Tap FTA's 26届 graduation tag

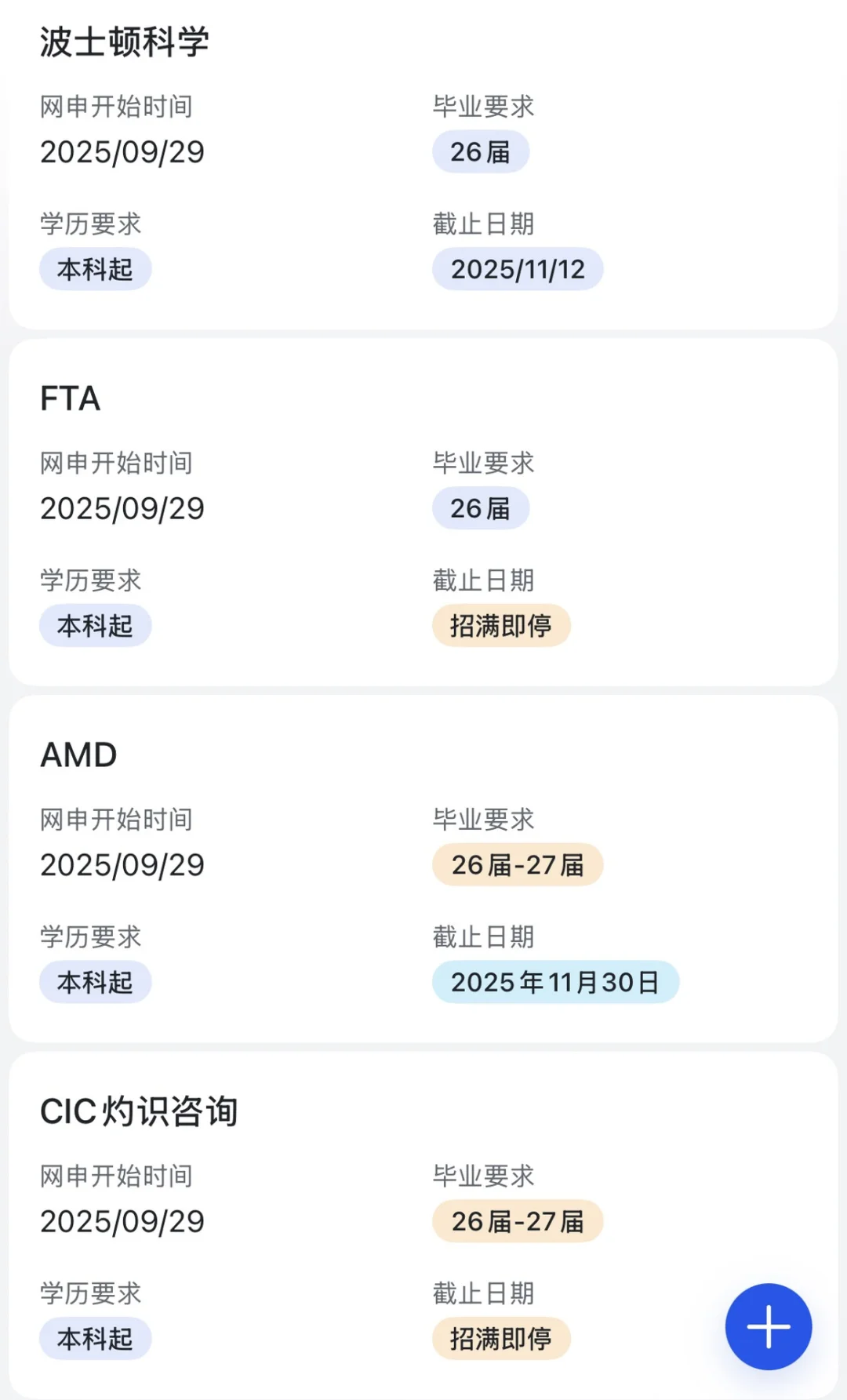click(x=480, y=508)
